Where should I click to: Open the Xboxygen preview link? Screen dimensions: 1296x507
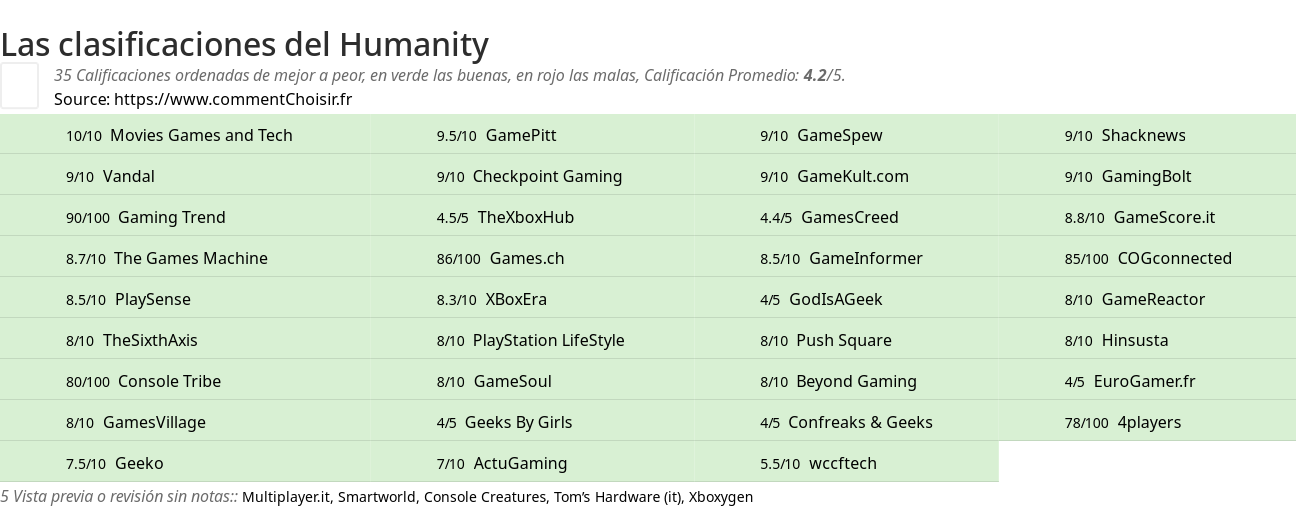(x=721, y=497)
